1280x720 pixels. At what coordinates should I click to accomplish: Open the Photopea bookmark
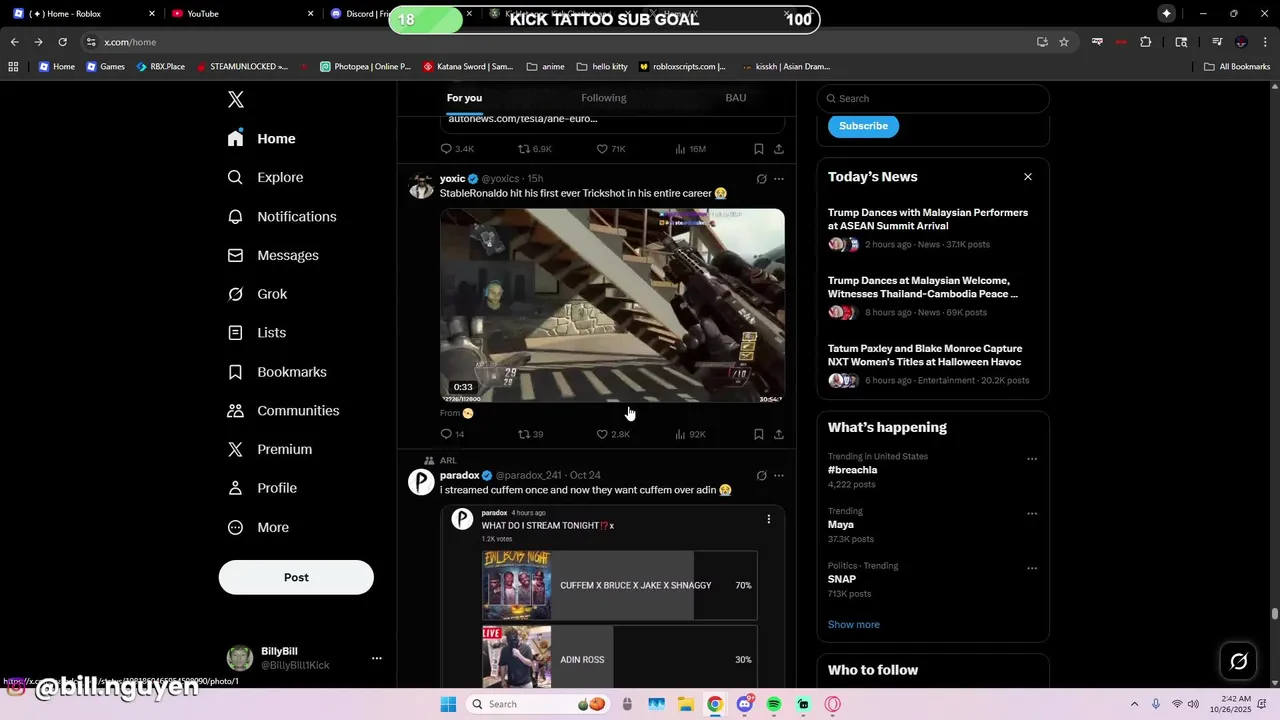click(x=365, y=67)
